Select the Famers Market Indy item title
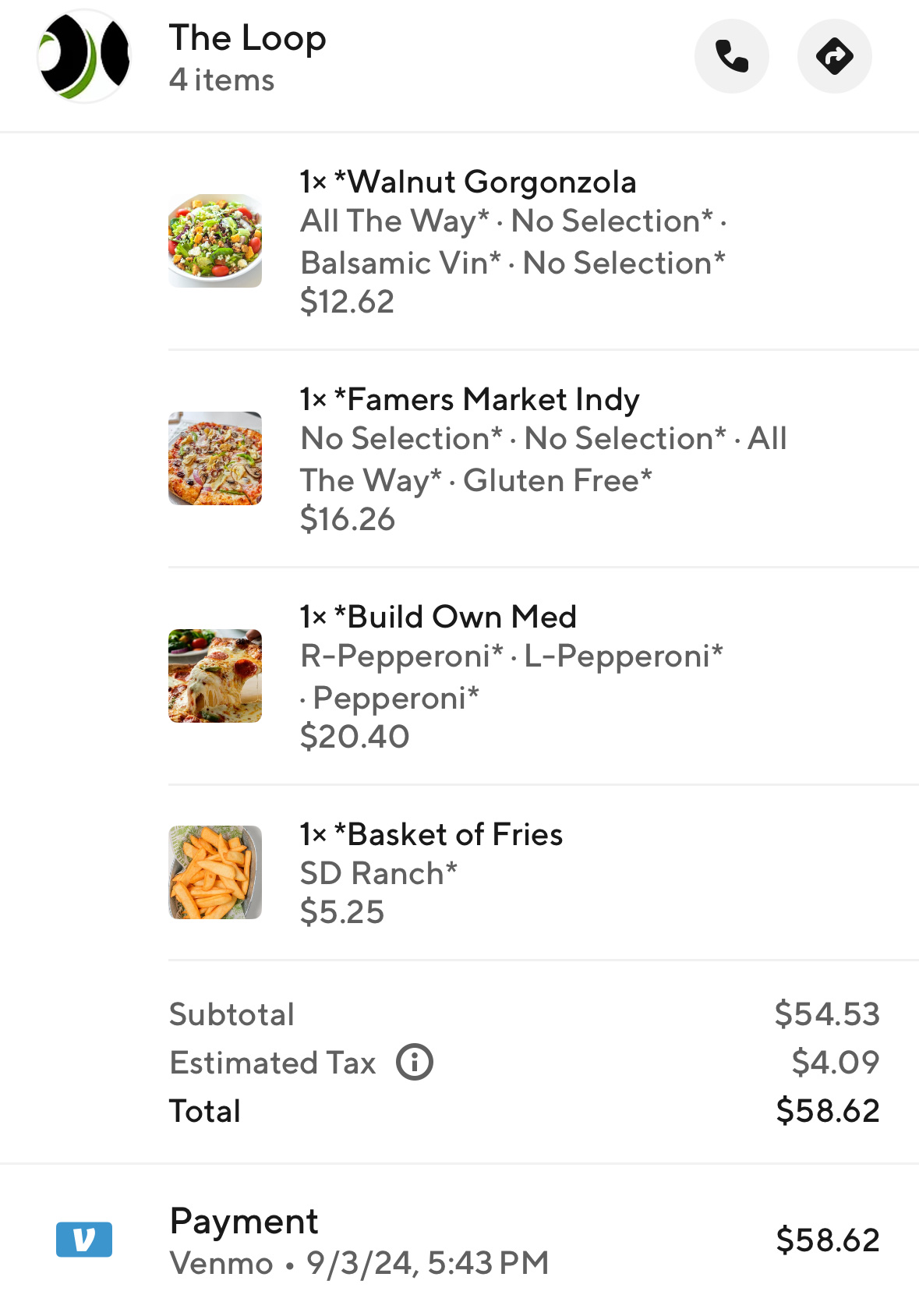 pyautogui.click(x=470, y=400)
